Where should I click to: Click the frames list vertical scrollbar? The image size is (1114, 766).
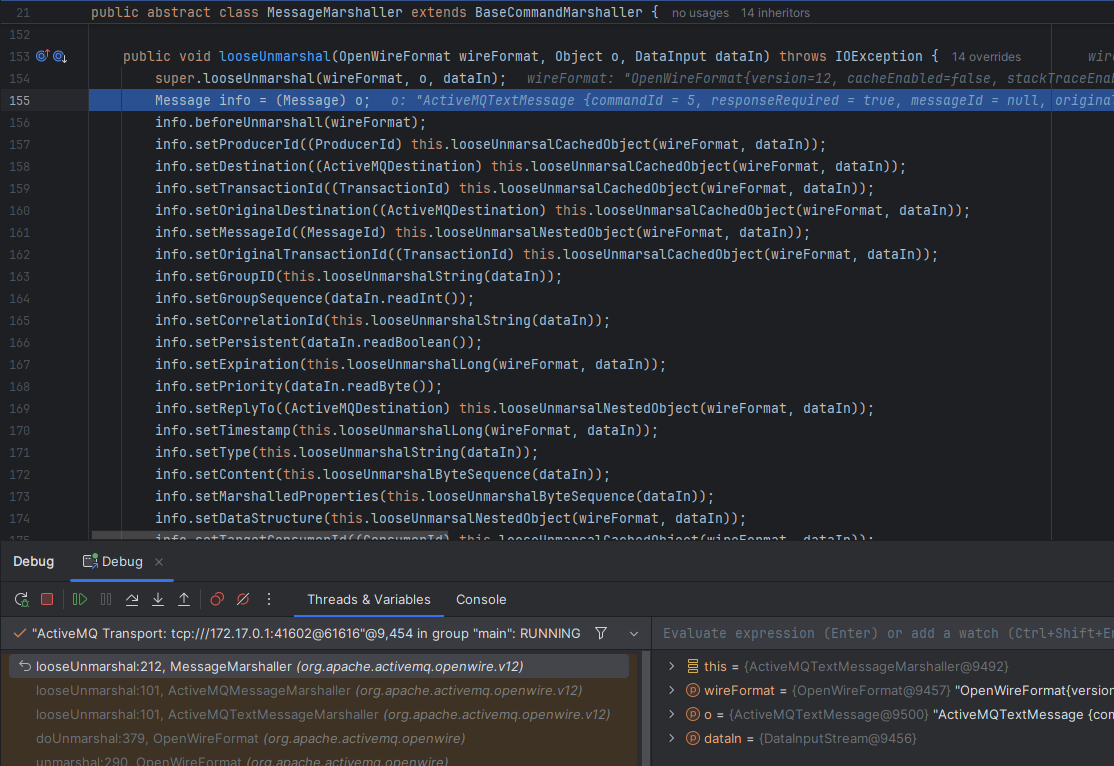tap(646, 708)
